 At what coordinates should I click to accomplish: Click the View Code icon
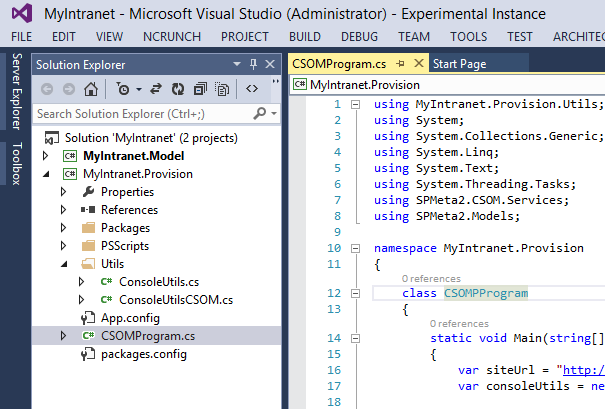(252, 89)
